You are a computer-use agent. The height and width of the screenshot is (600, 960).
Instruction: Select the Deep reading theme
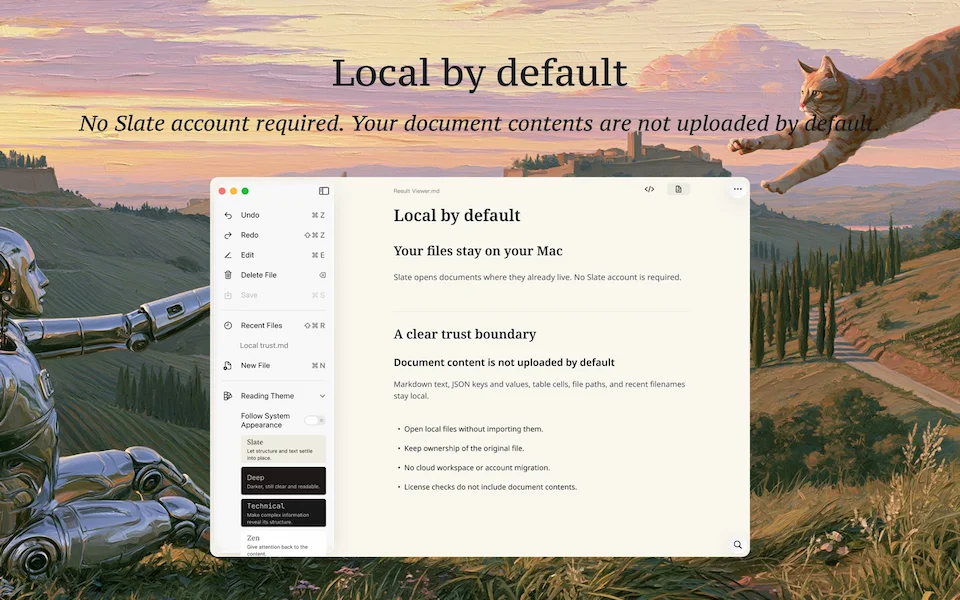click(283, 481)
